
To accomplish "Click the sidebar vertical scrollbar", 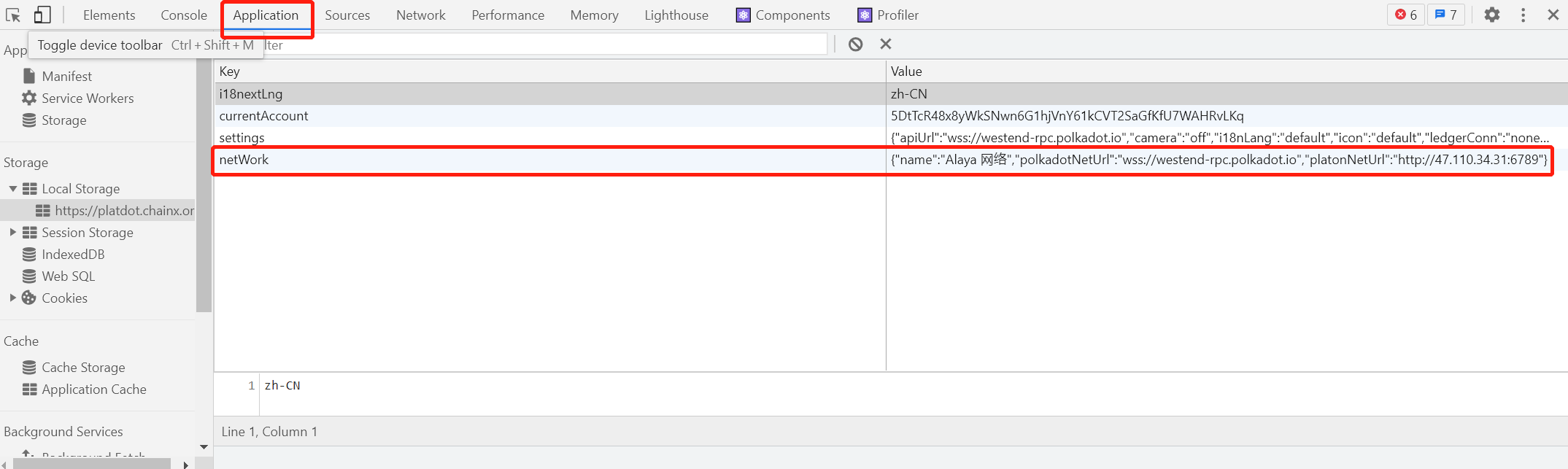I will point(204,186).
